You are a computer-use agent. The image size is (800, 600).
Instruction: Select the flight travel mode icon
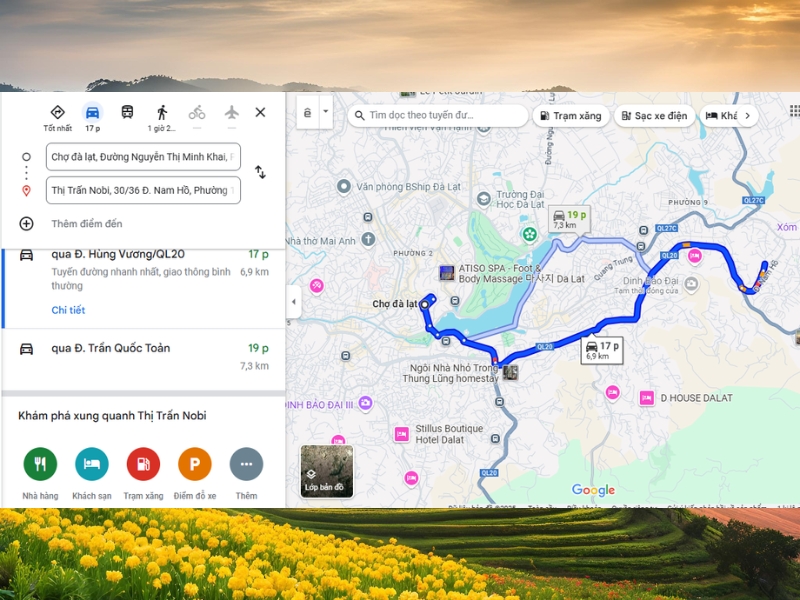232,112
